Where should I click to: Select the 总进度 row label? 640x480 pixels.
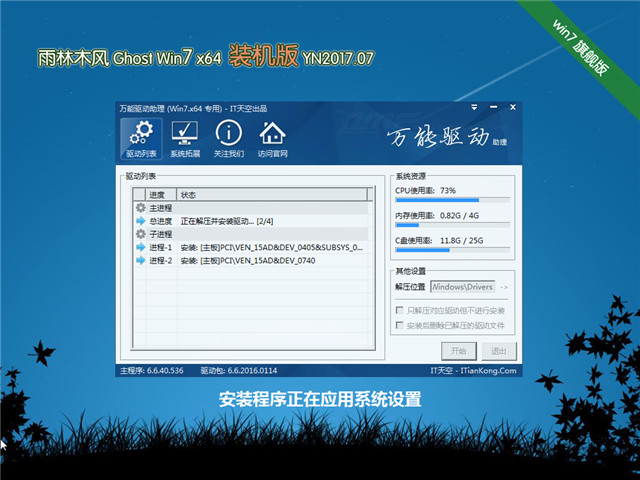(x=160, y=221)
